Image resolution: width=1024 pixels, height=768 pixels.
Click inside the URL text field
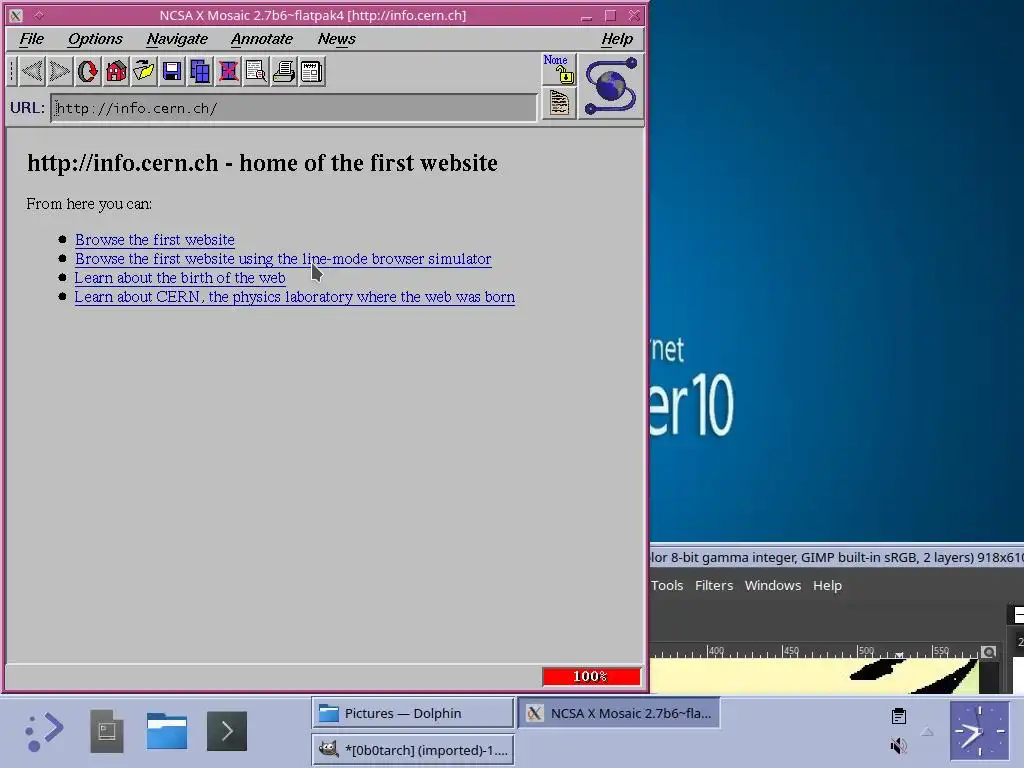tap(294, 108)
